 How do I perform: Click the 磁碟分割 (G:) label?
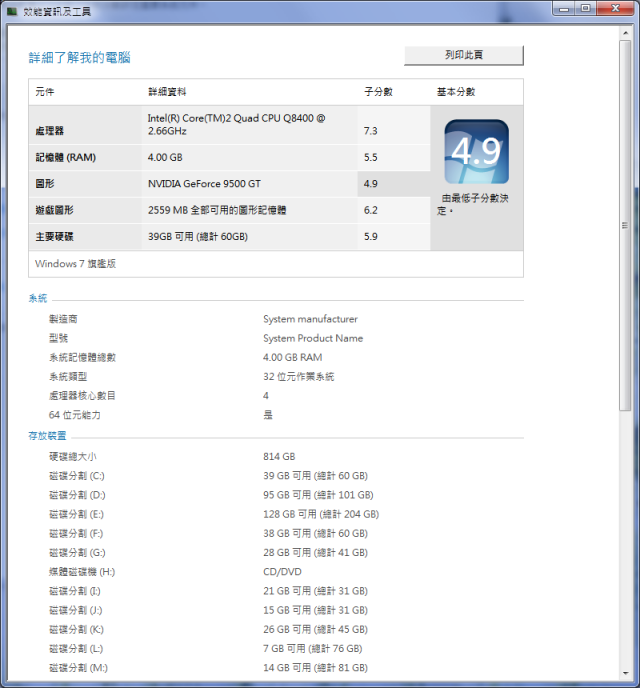pyautogui.click(x=77, y=552)
